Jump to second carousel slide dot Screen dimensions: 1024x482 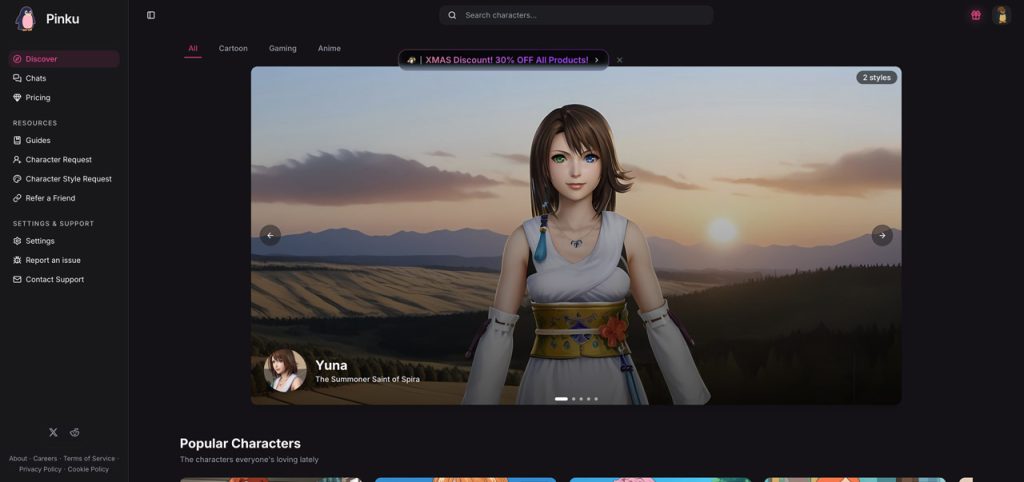[x=573, y=399]
